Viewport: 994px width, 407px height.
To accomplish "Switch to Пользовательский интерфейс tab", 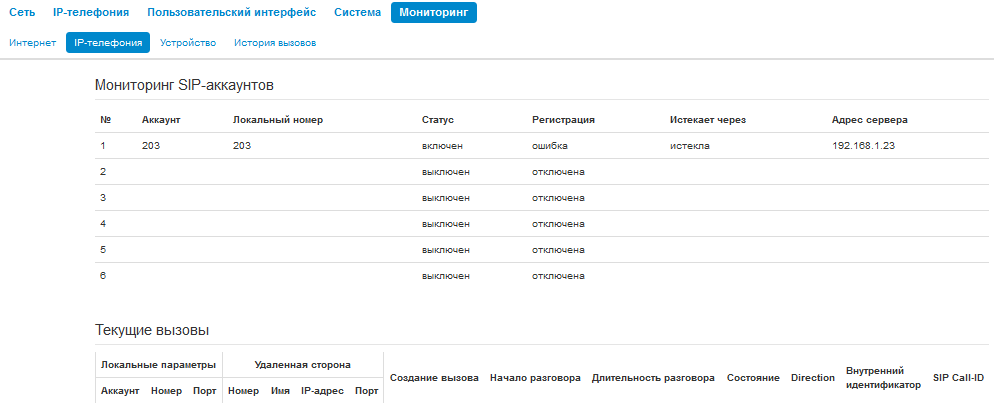I will click(x=231, y=13).
